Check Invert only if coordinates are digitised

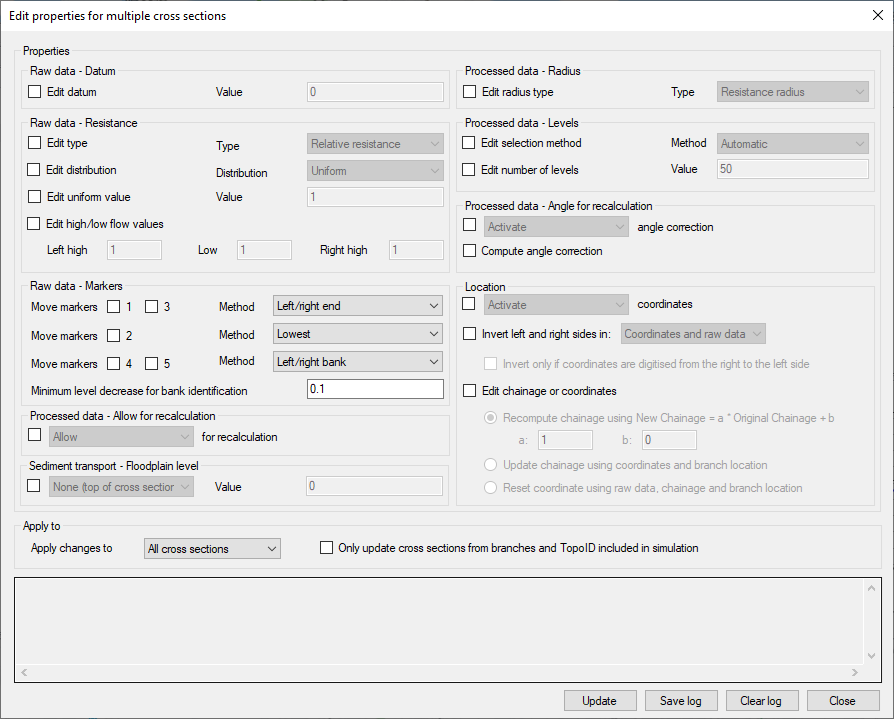point(490,363)
